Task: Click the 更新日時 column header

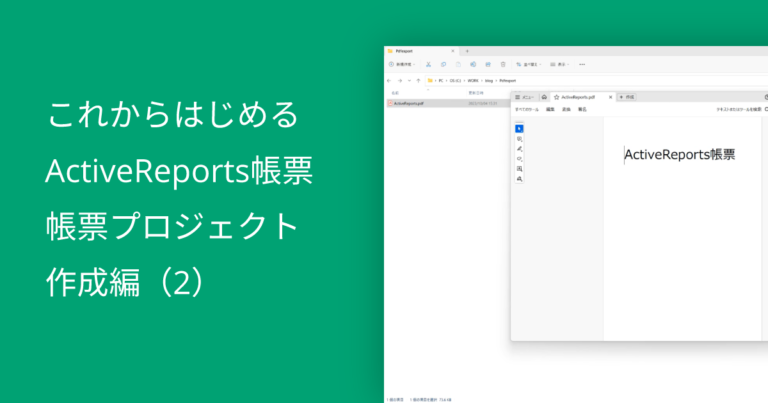Action: (476, 93)
